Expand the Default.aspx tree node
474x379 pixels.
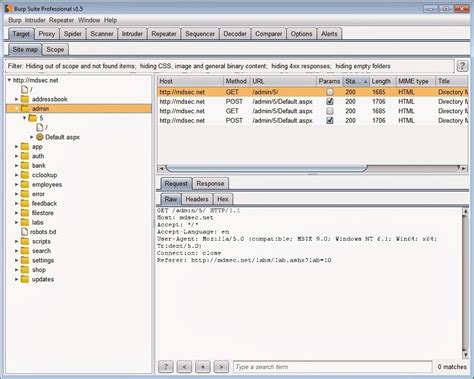(32, 137)
